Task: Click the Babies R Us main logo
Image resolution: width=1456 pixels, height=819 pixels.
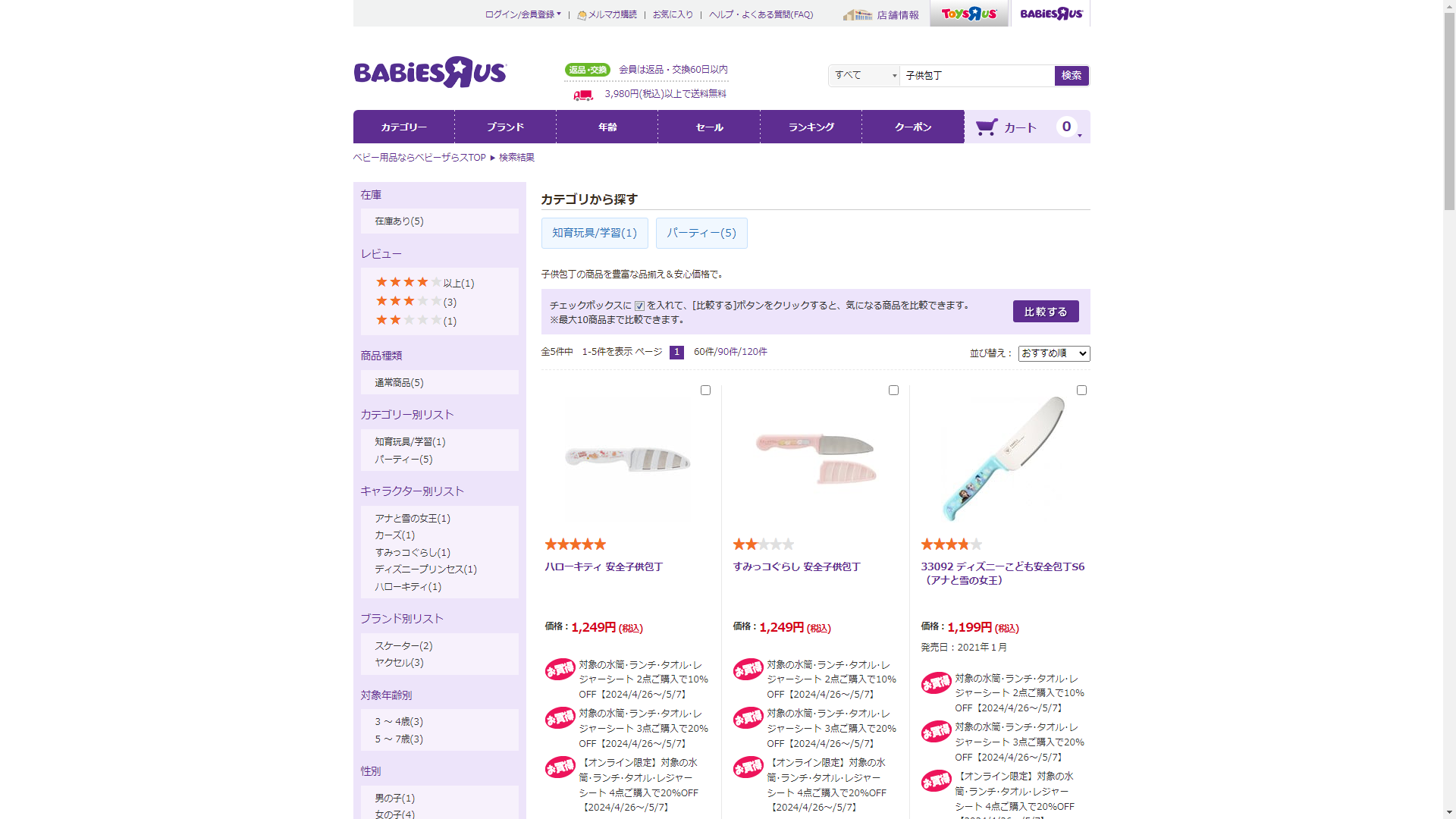Action: [430, 72]
